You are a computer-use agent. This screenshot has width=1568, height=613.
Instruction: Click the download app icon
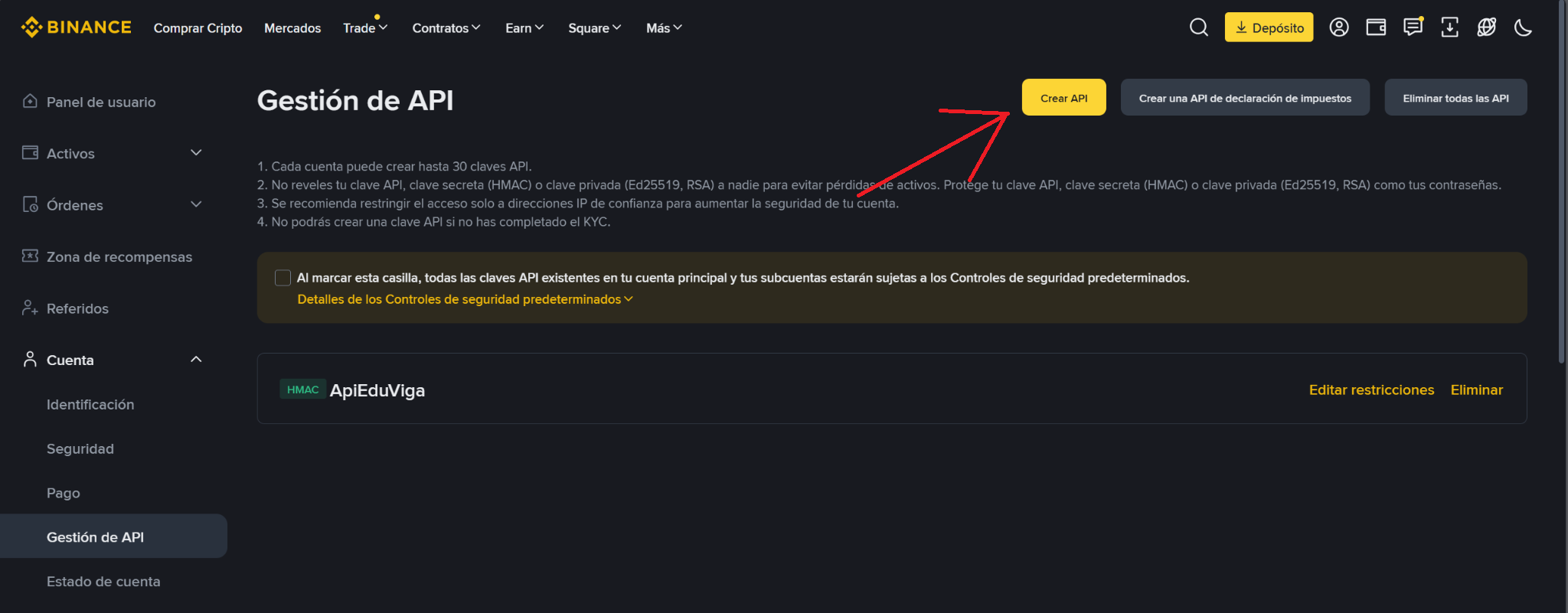tap(1449, 28)
